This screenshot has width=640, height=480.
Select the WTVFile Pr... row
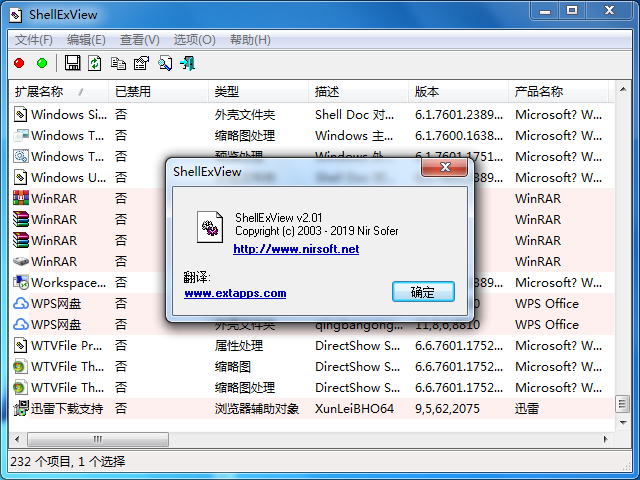point(311,346)
